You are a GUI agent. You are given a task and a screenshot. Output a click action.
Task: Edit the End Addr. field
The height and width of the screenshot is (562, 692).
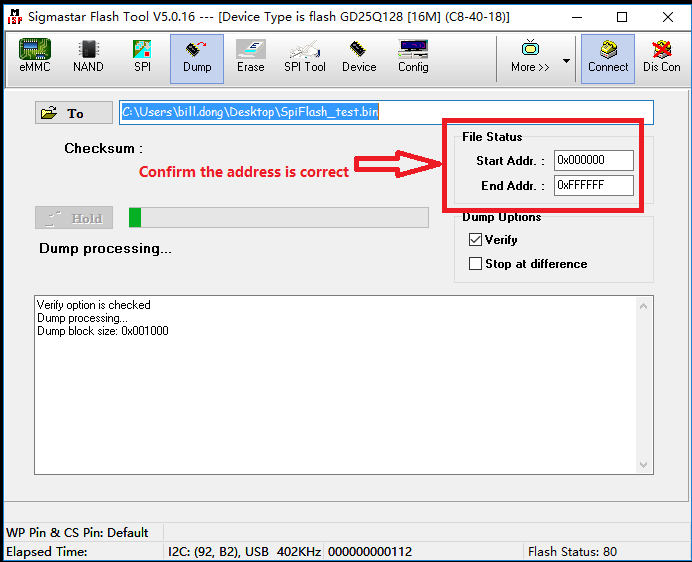pyautogui.click(x=593, y=185)
